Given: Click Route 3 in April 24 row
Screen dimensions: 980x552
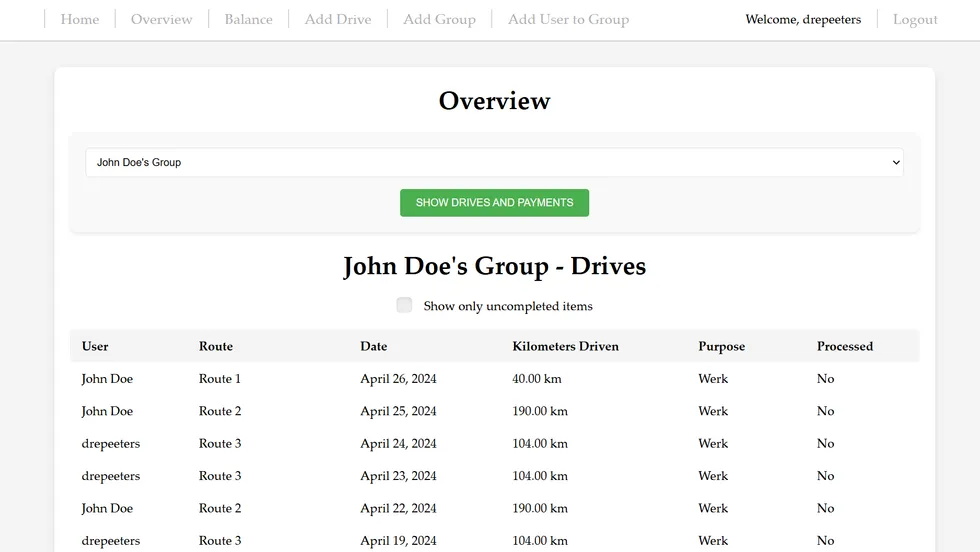Looking at the screenshot, I should 220,444.
